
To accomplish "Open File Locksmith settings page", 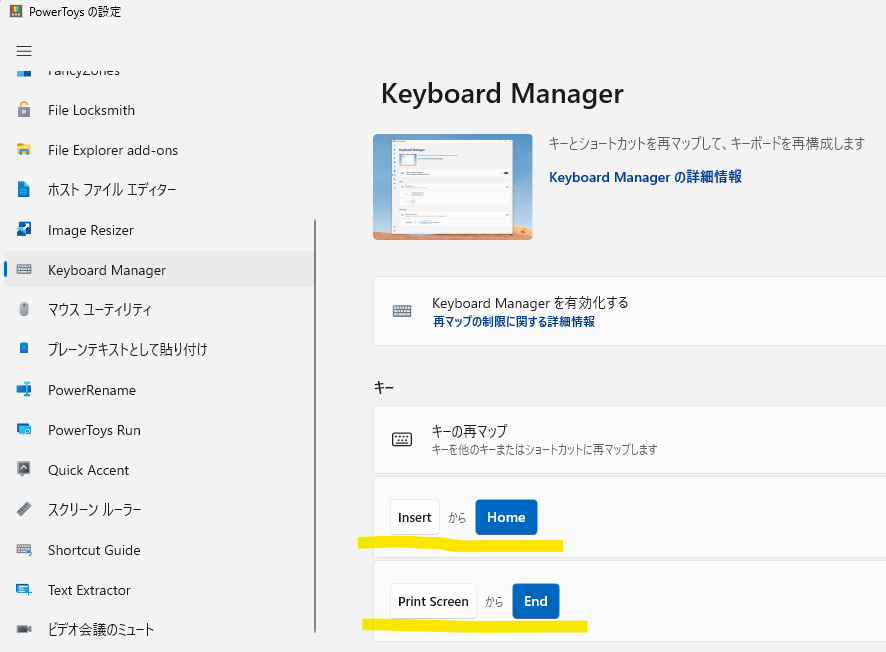I will [159, 110].
